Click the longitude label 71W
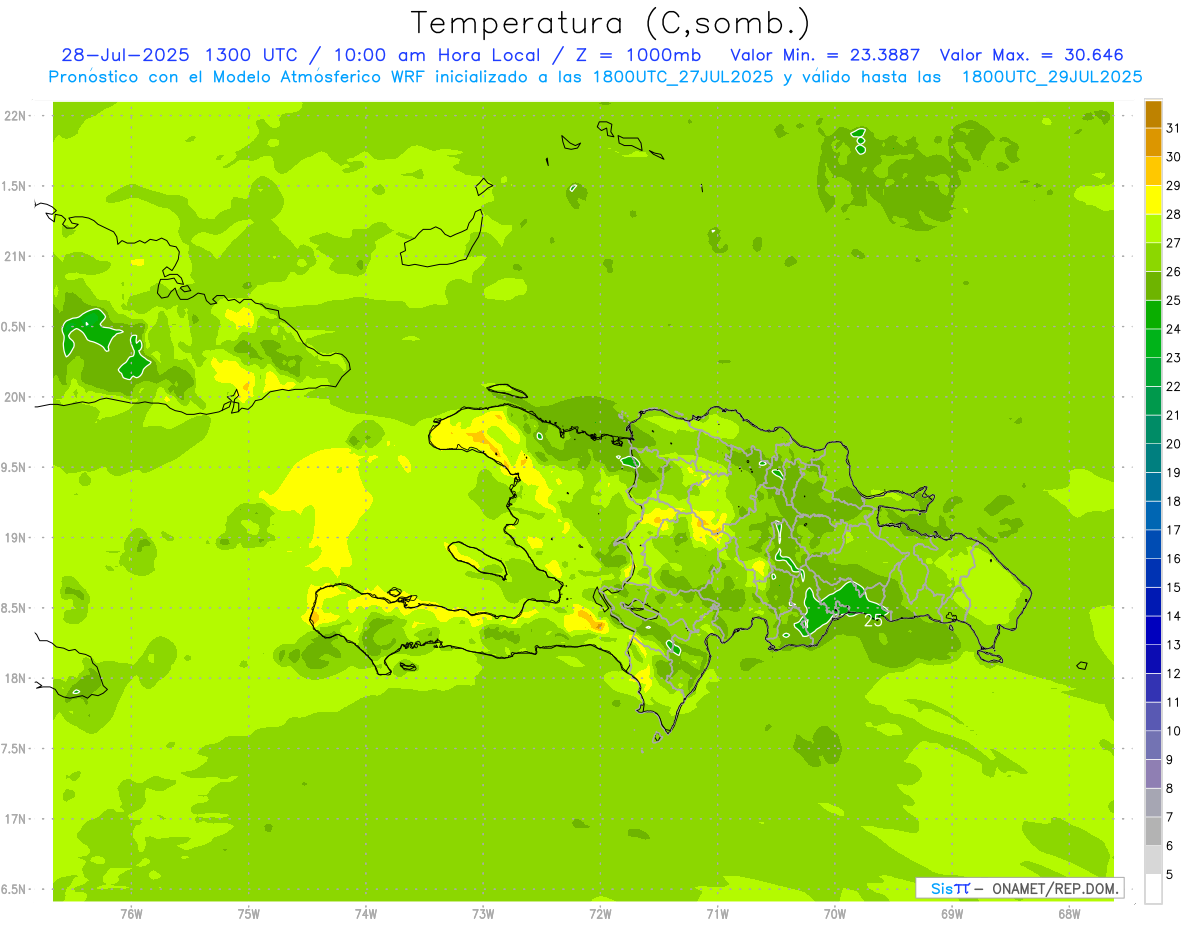Viewport: 1200px width, 927px height. tap(717, 913)
